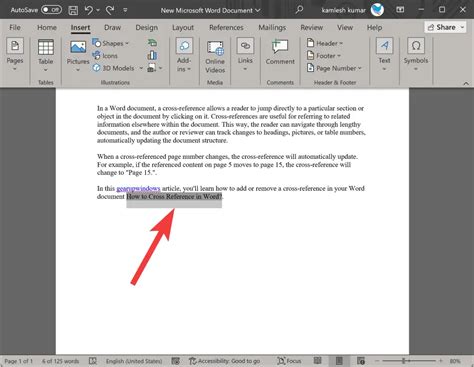This screenshot has height=367, width=474.
Task: Click the Screenshot icon
Action: [x=151, y=68]
